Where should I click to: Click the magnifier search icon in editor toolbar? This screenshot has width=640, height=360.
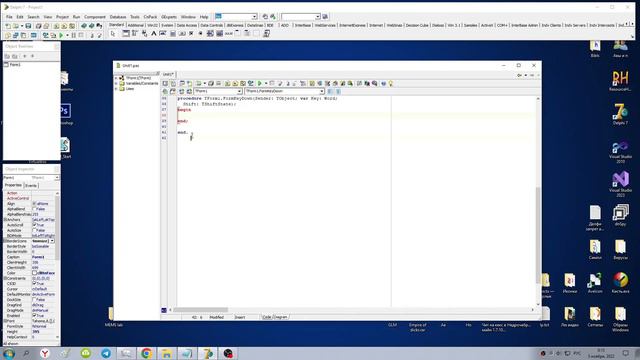click(374, 83)
